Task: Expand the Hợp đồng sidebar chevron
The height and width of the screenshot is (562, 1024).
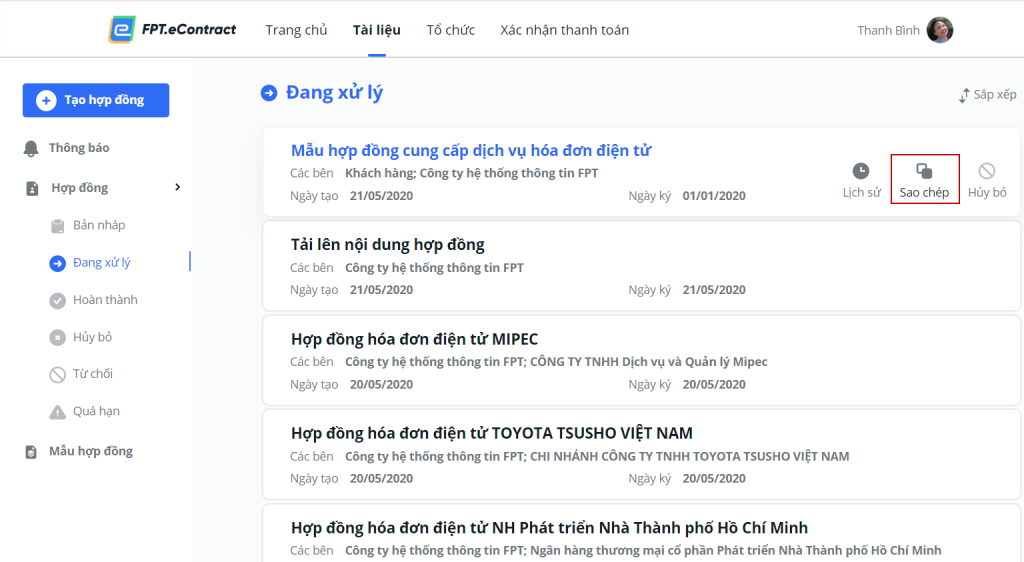Action: point(178,187)
